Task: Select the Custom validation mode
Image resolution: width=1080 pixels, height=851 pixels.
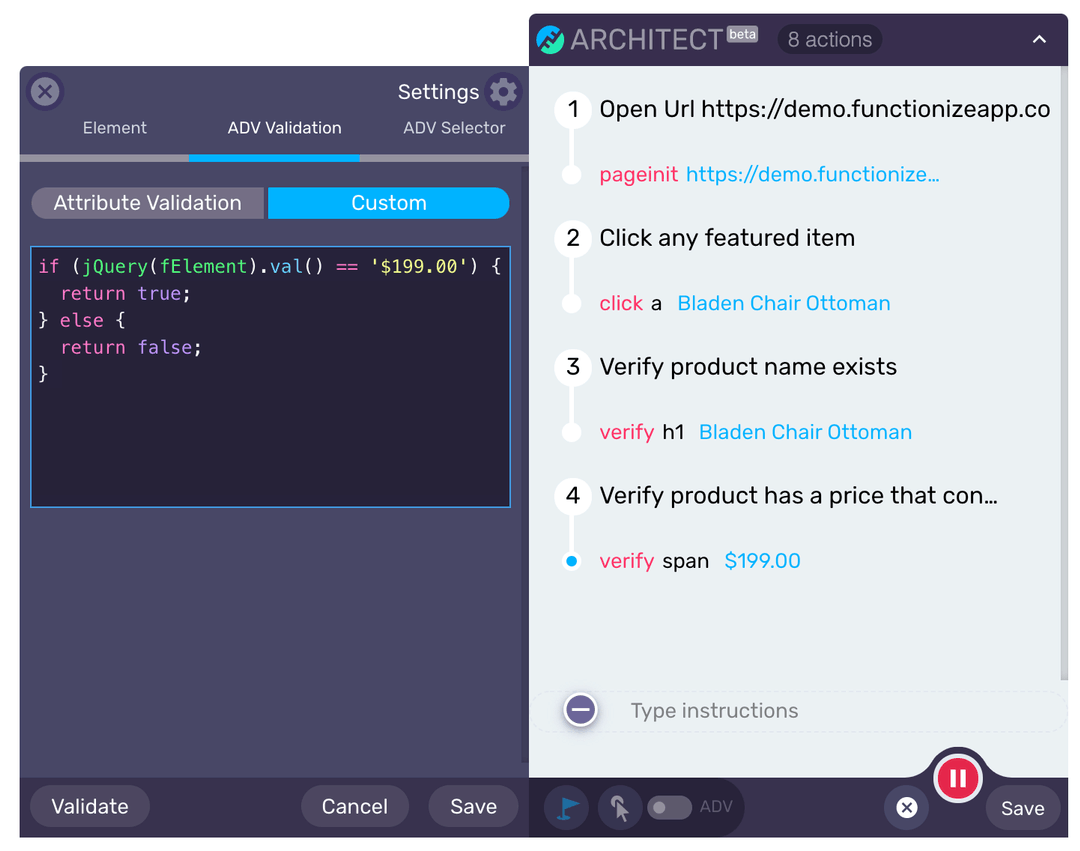Action: [x=388, y=202]
